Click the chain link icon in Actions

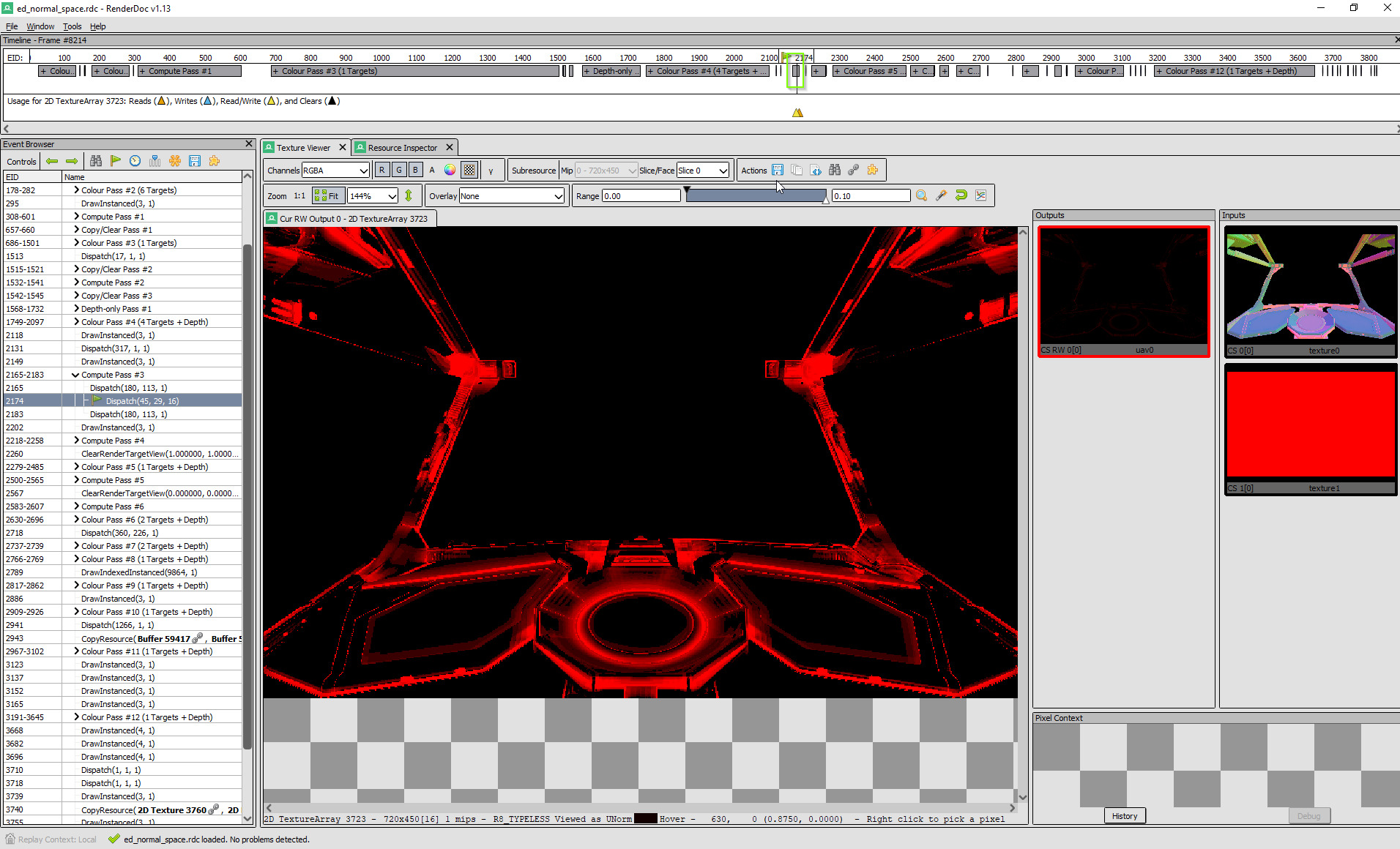point(854,170)
